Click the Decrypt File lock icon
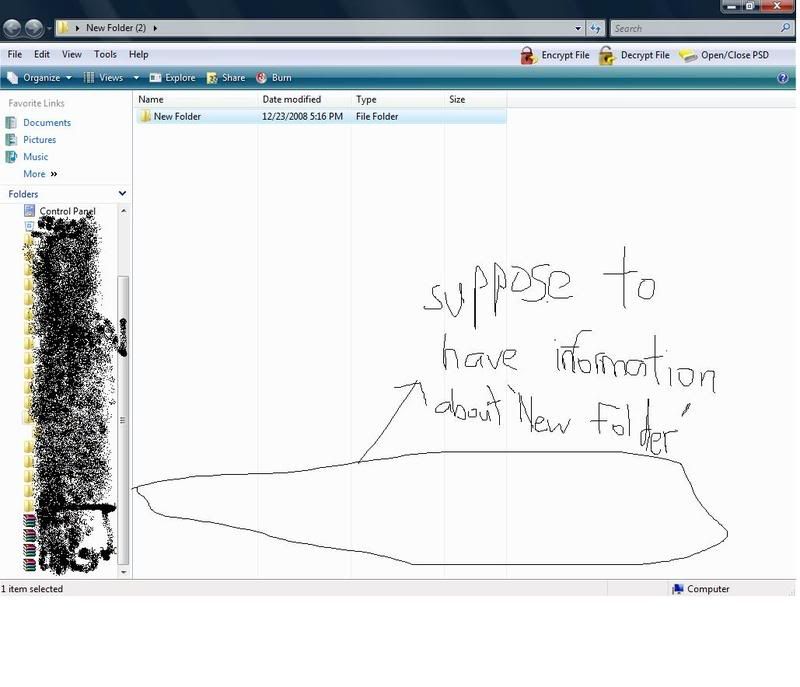 [x=606, y=56]
